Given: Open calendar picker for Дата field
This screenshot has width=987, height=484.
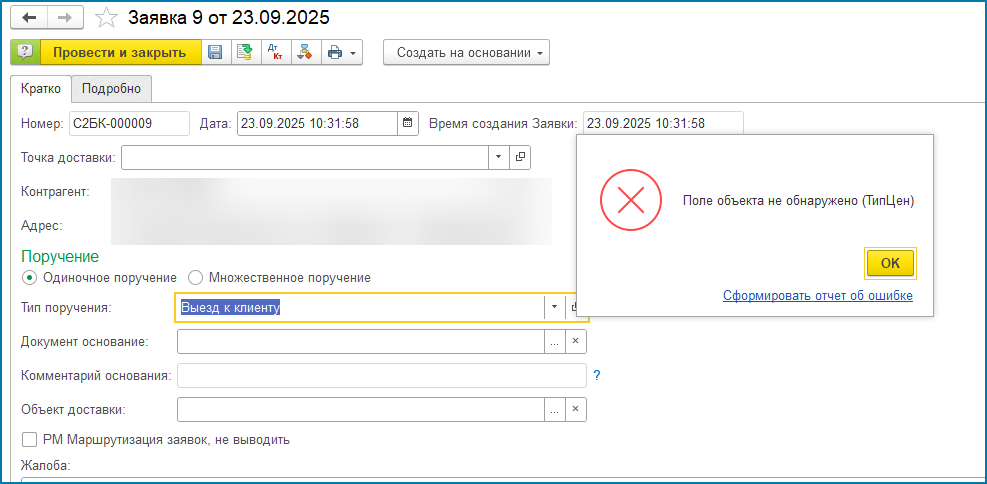Looking at the screenshot, I should click(x=407, y=124).
